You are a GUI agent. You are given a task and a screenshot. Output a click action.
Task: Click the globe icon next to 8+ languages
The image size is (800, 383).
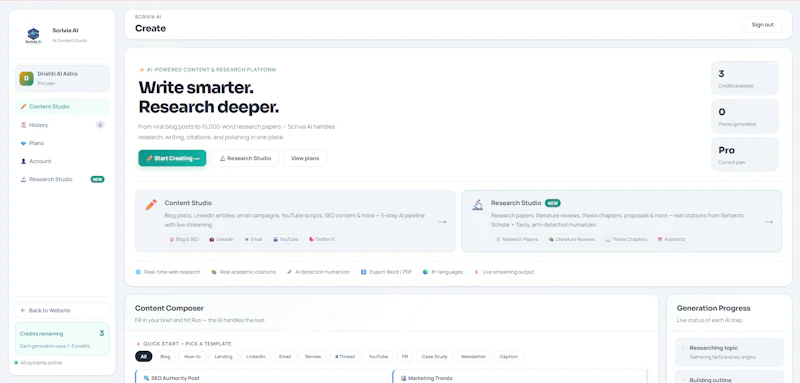click(426, 272)
